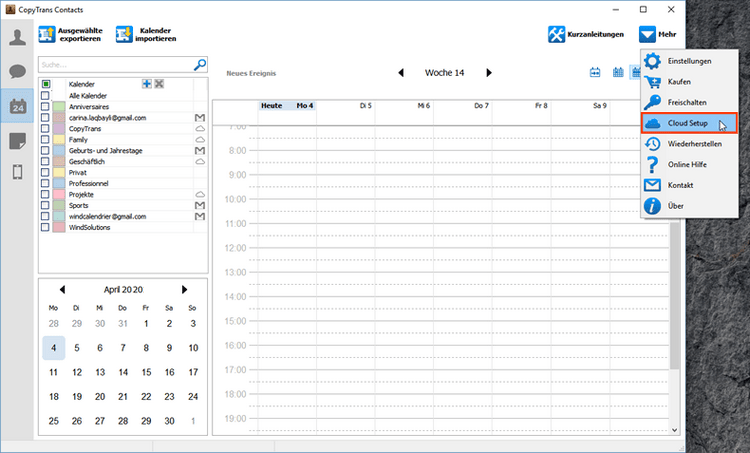
Task: Click the Woche 14 label
Action: [x=444, y=73]
